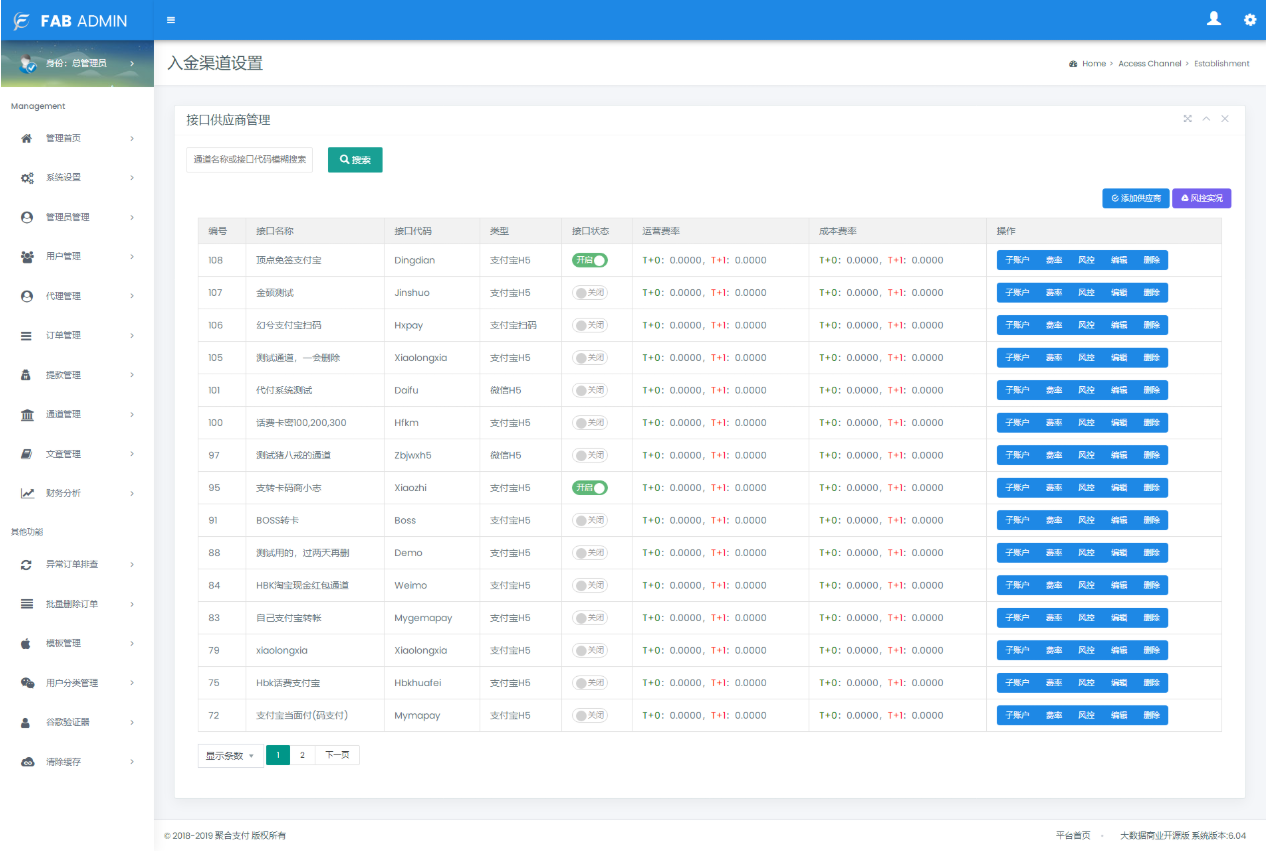Click the user profile icon in top bar
Screen dimensions: 1266x851
click(x=1213, y=19)
